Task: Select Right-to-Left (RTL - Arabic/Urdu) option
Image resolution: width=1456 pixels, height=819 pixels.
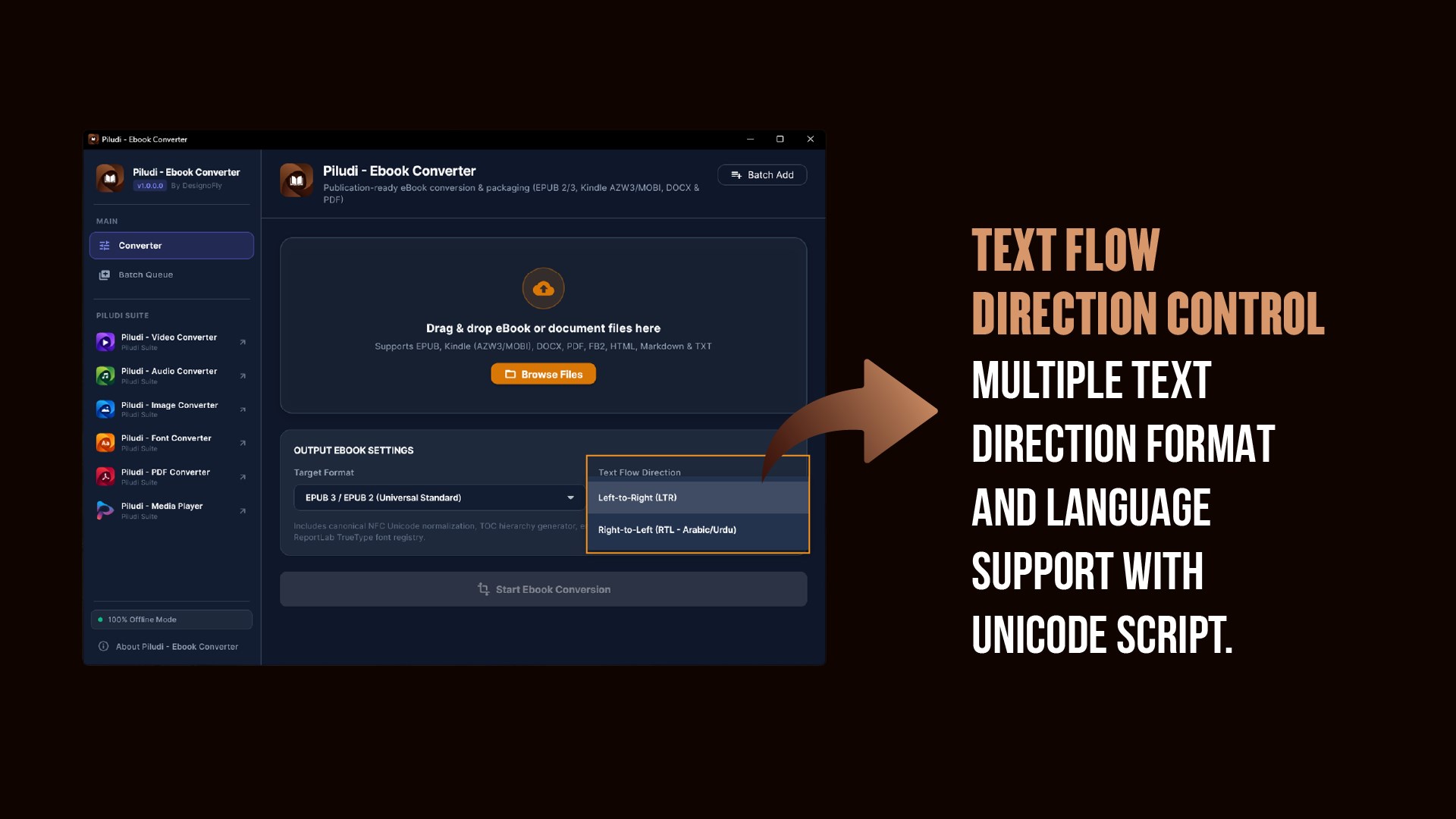Action: [698, 530]
